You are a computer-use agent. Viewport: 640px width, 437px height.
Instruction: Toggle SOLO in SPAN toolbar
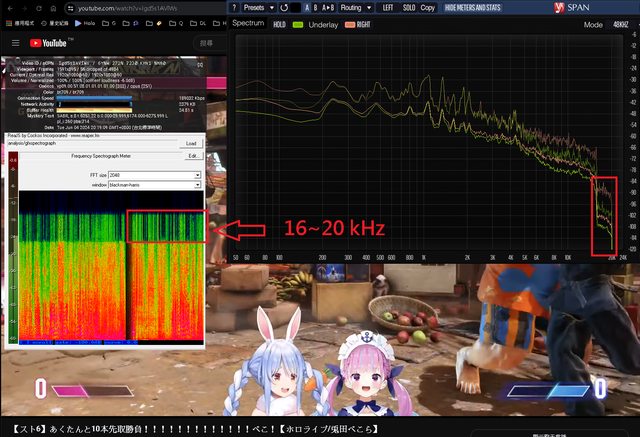coord(409,7)
